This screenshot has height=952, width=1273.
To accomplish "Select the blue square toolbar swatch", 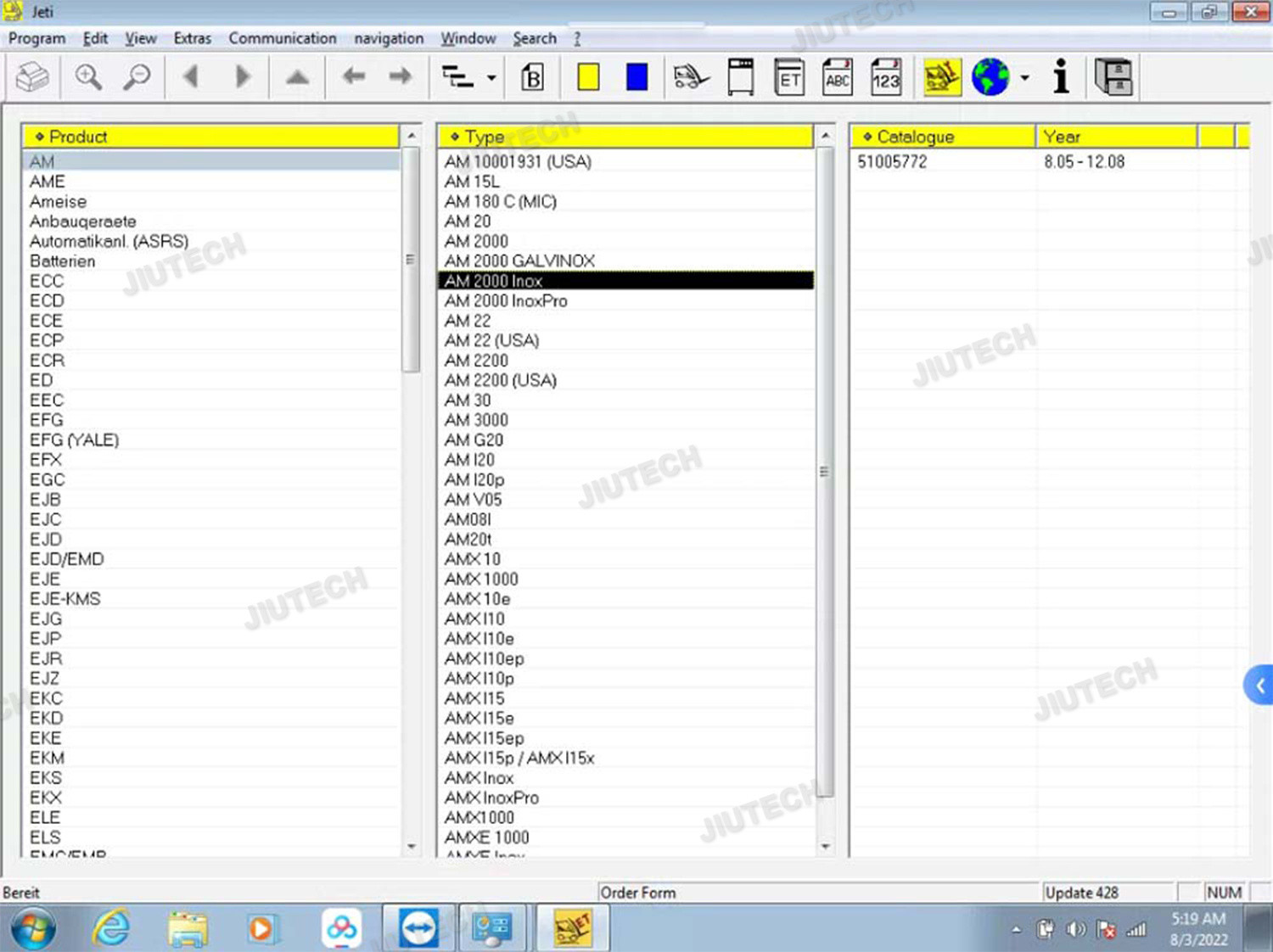I will [636, 77].
